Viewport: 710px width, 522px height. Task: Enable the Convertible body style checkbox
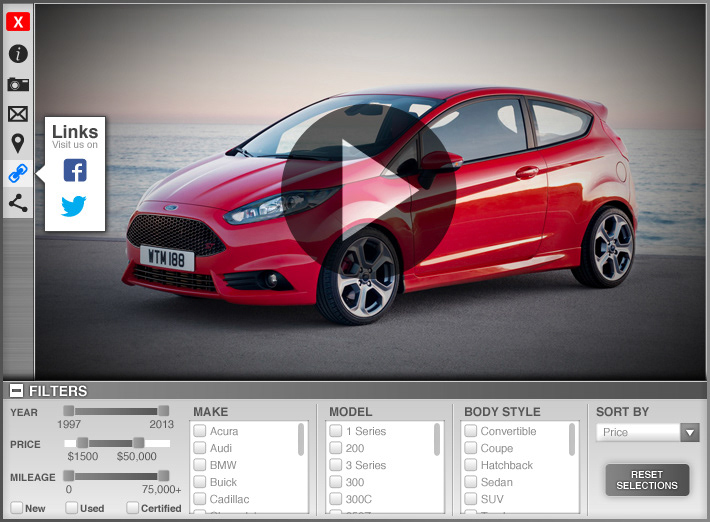point(471,431)
